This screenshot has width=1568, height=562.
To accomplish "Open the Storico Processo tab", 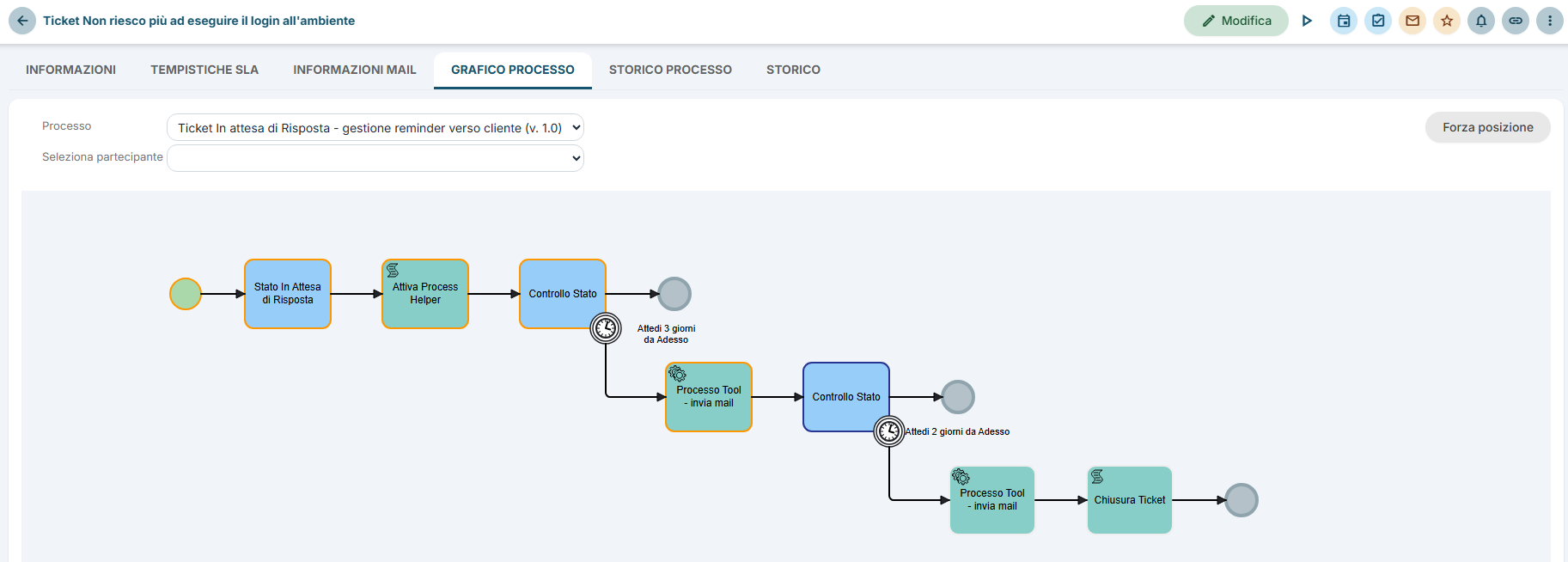I will [670, 70].
